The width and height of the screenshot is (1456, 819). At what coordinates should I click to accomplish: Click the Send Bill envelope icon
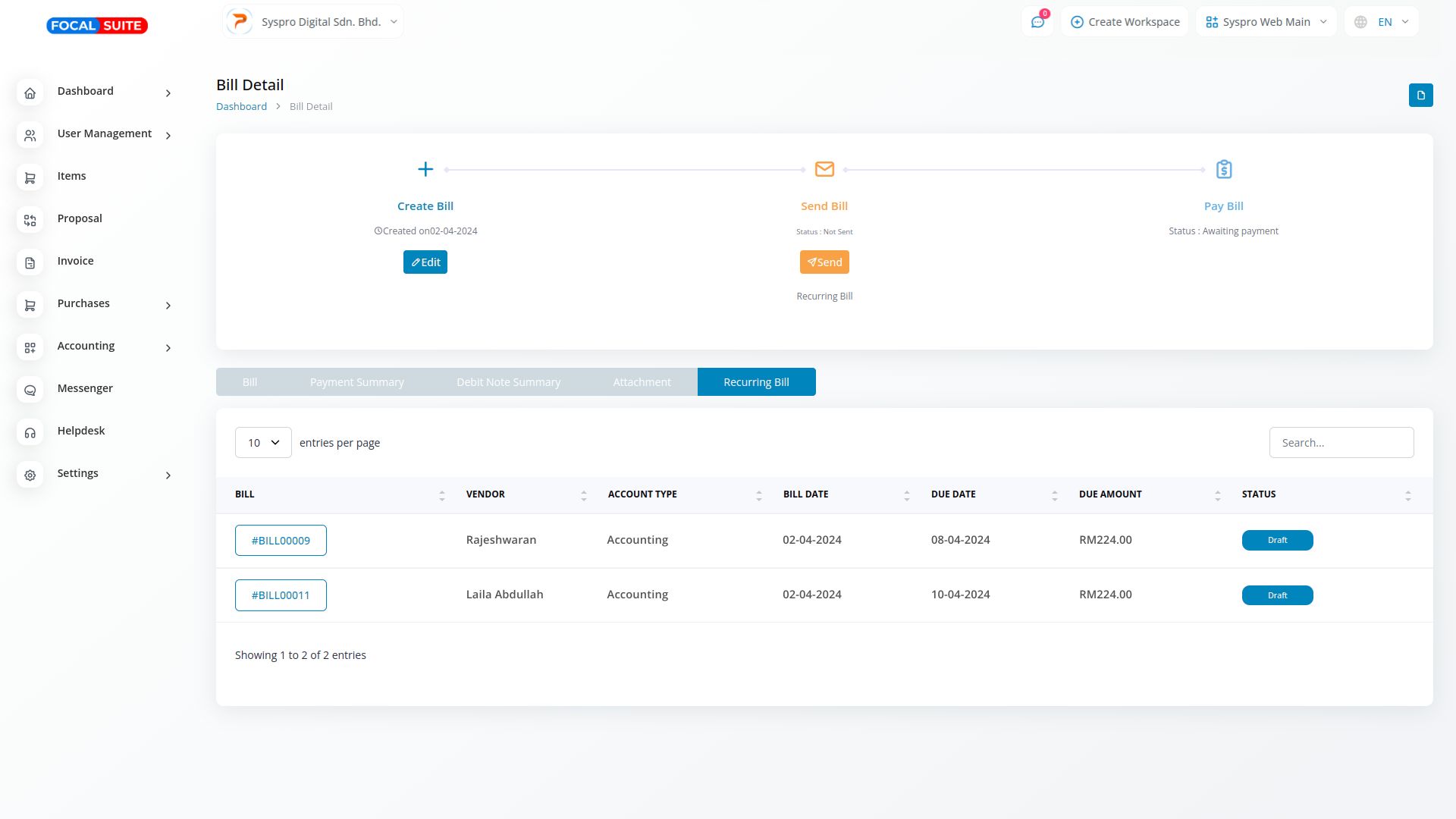click(x=824, y=169)
